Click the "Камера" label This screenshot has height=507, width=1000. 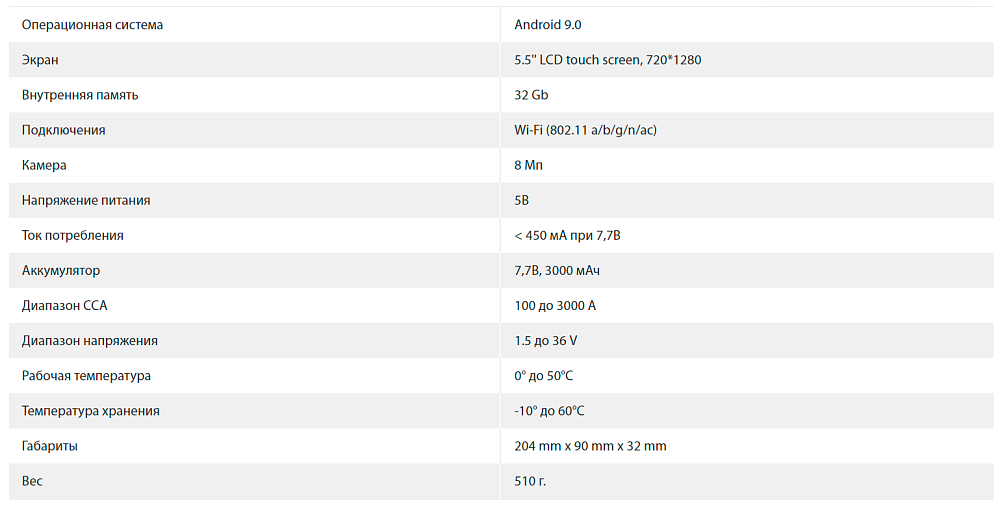click(x=44, y=165)
